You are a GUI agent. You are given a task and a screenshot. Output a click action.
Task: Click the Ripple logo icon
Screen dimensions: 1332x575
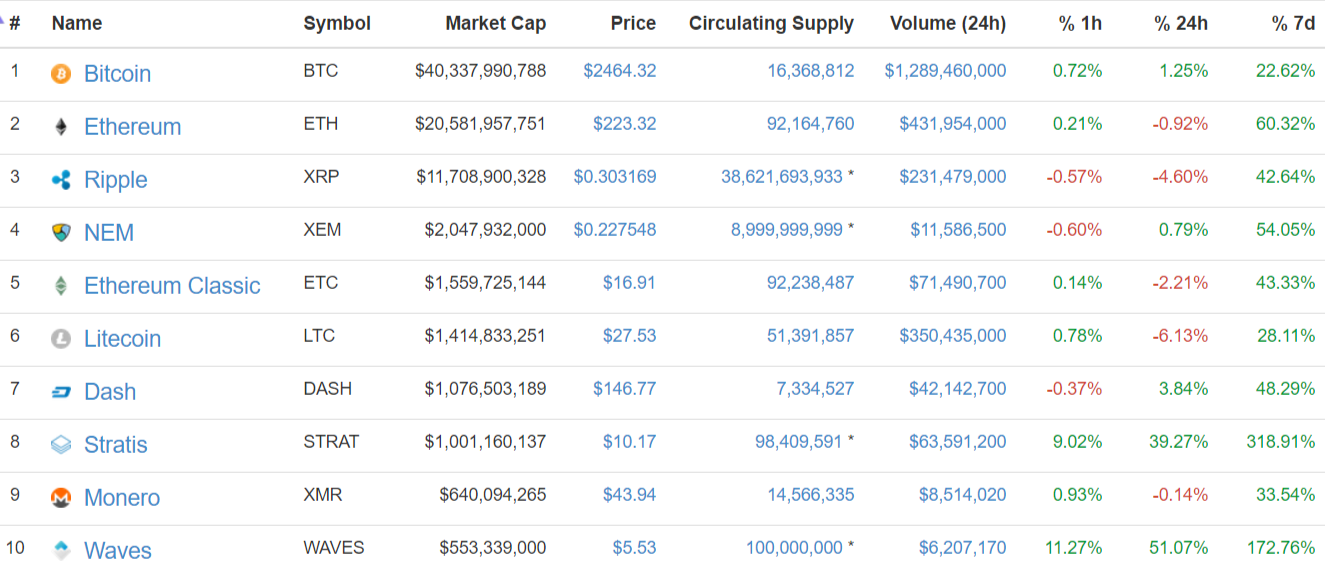pos(61,180)
